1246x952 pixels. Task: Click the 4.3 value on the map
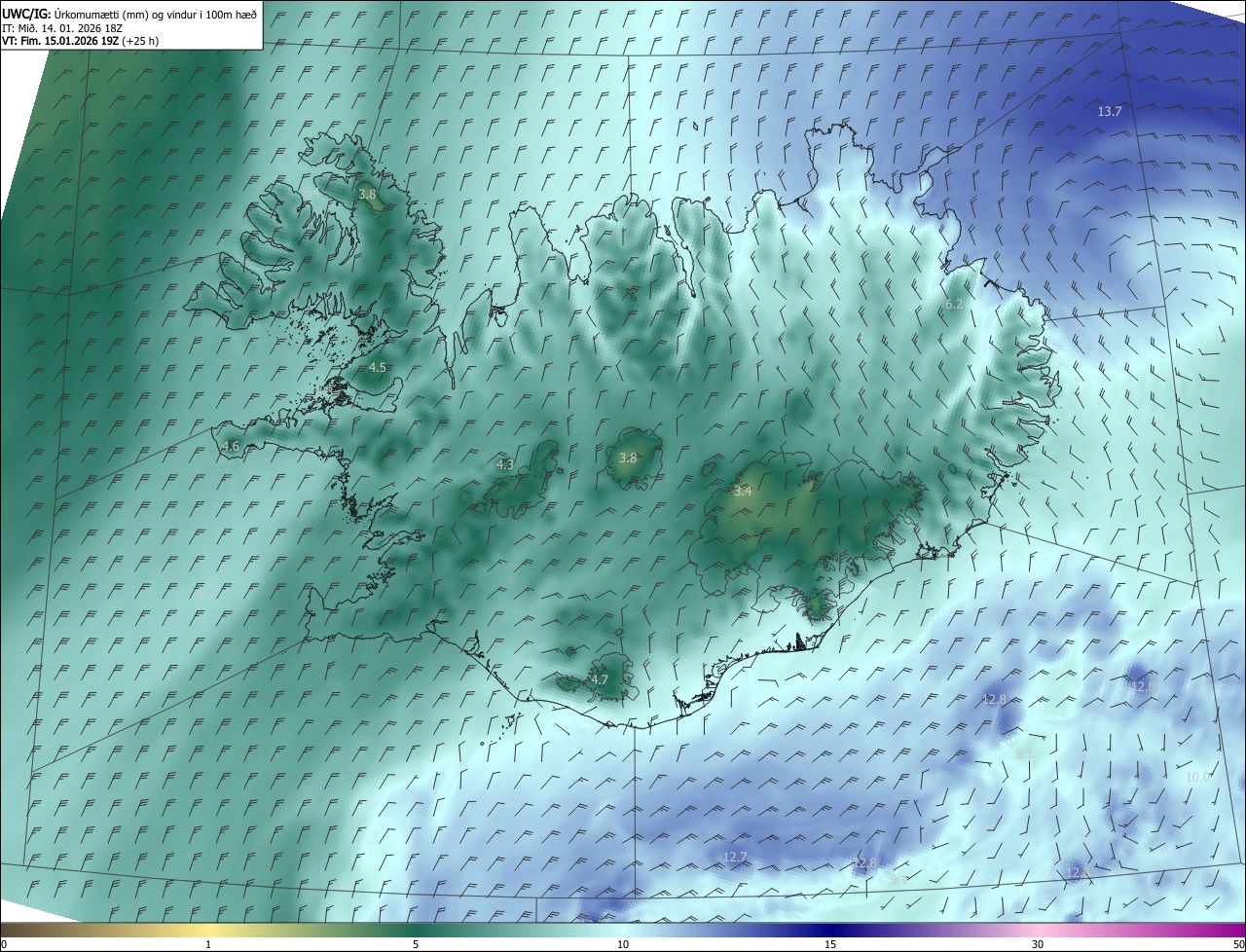tap(505, 465)
